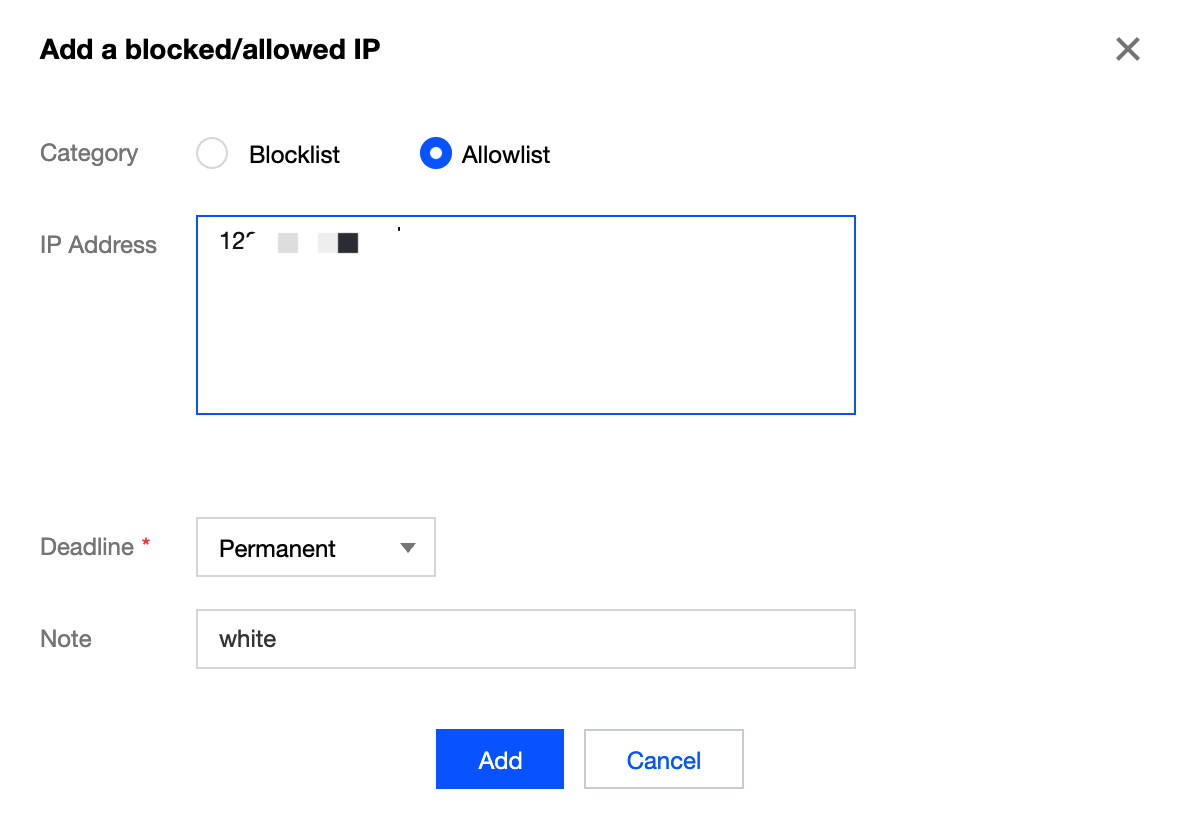Cancel adding the IP
This screenshot has height=820, width=1180.
click(663, 760)
